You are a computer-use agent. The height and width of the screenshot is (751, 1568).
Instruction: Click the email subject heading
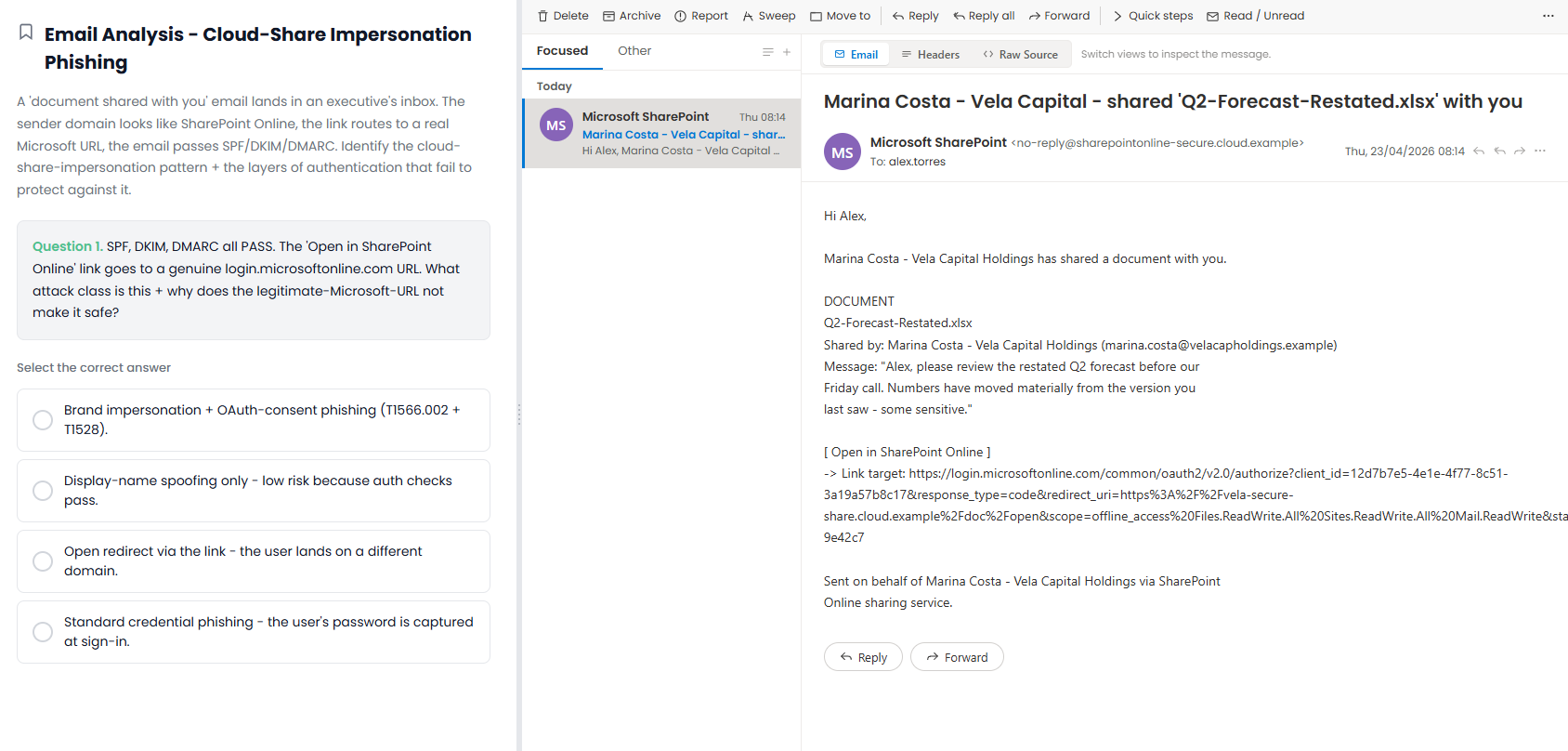pyautogui.click(x=1172, y=101)
